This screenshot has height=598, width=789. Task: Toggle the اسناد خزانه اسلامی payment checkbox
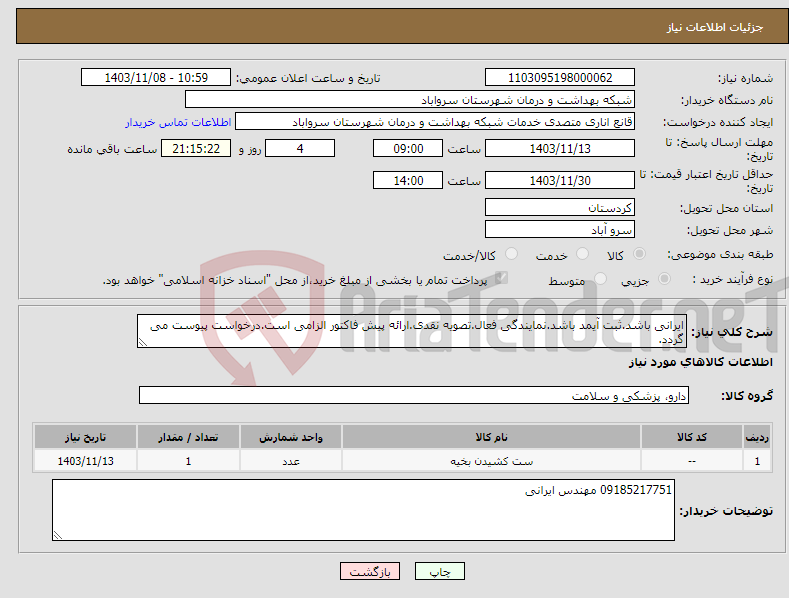(x=501, y=278)
